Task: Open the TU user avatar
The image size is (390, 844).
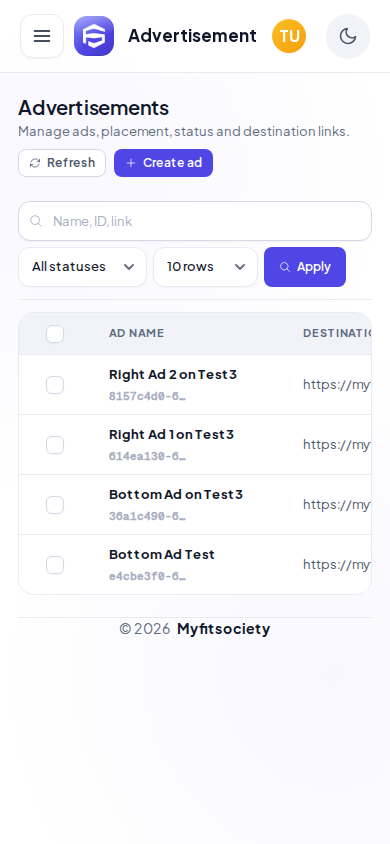Action: point(289,36)
